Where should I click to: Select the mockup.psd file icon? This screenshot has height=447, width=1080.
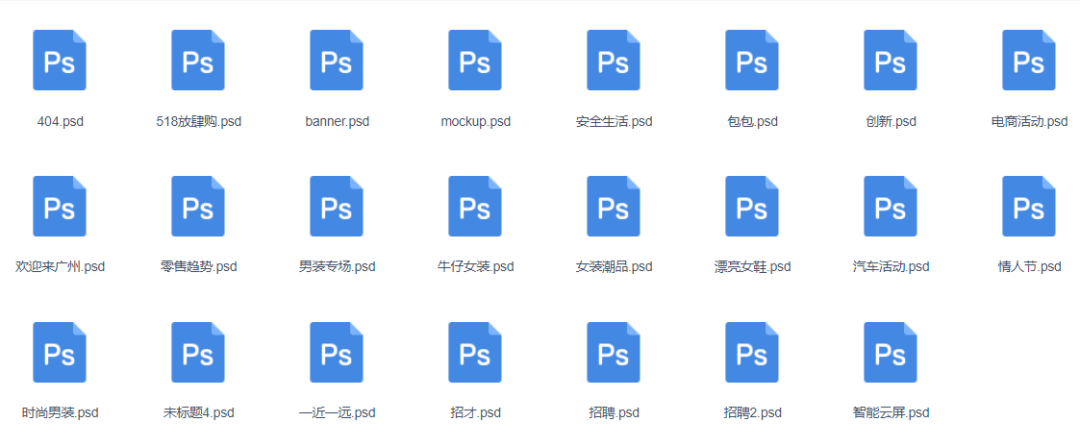[475, 60]
